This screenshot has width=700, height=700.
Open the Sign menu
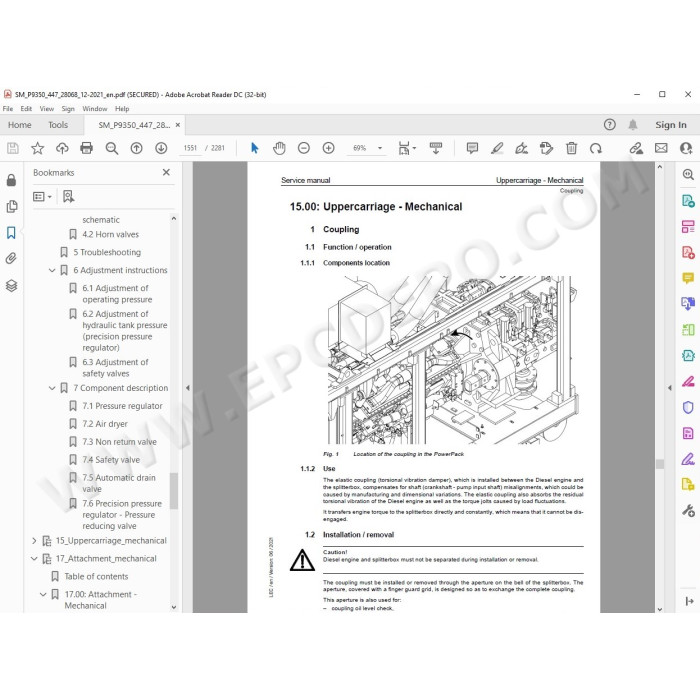point(68,108)
